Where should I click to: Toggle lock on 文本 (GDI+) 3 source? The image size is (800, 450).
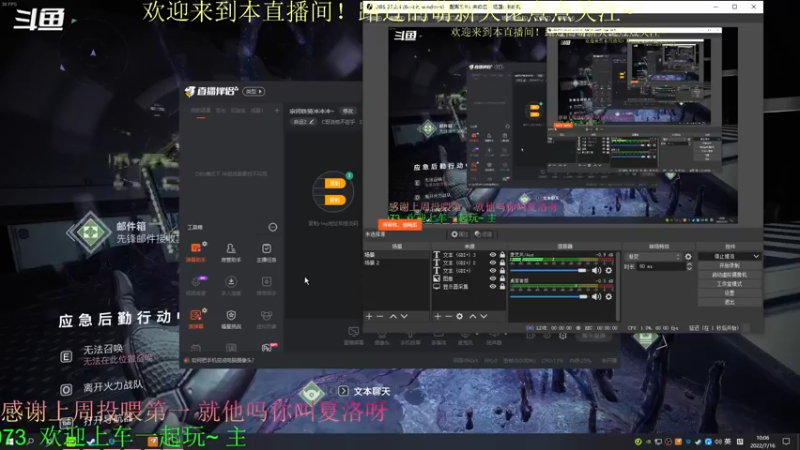[502, 255]
